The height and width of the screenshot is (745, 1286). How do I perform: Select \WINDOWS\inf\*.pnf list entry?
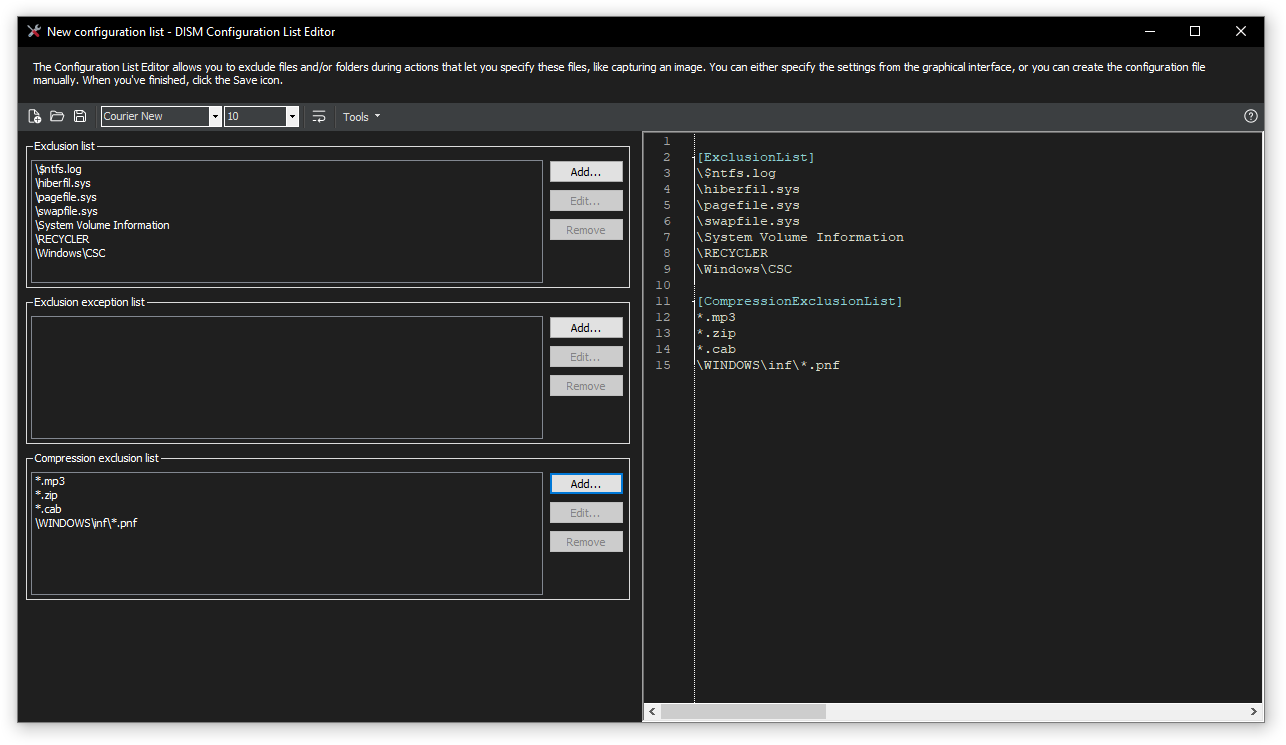tap(86, 524)
